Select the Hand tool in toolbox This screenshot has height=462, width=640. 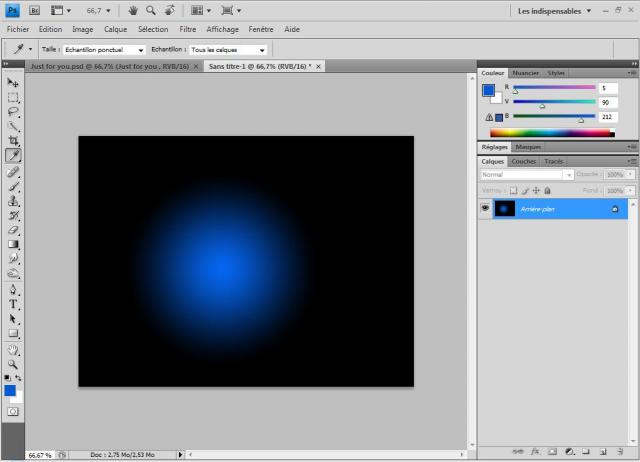(x=13, y=350)
